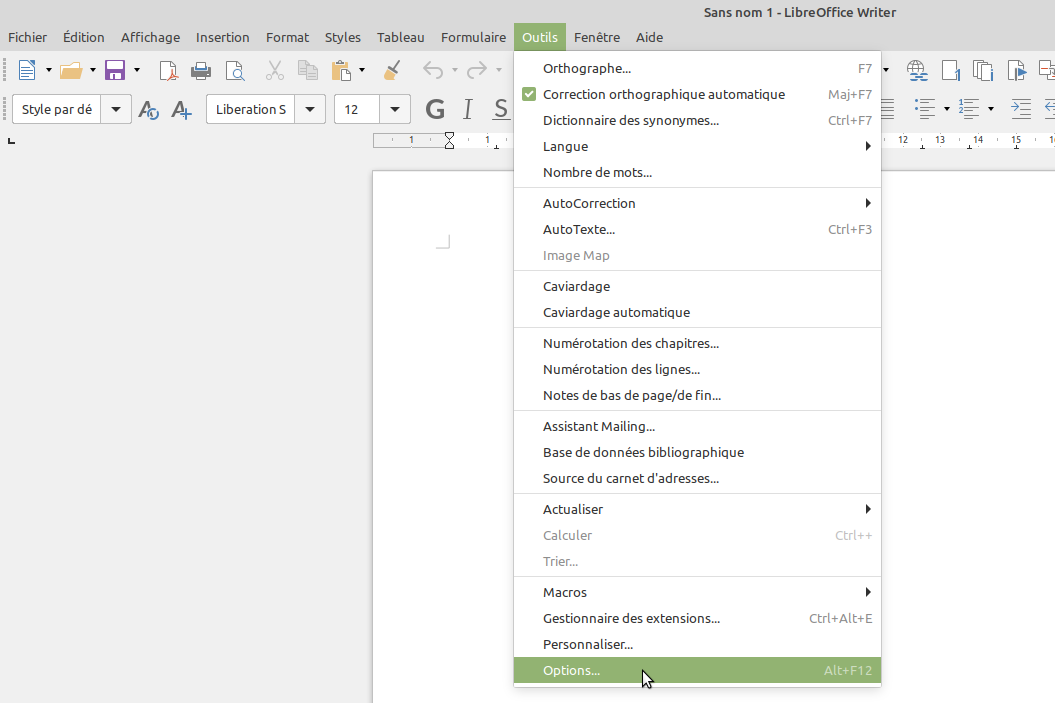Open Options… from the Outils menu
This screenshot has width=1055, height=703.
coord(571,670)
